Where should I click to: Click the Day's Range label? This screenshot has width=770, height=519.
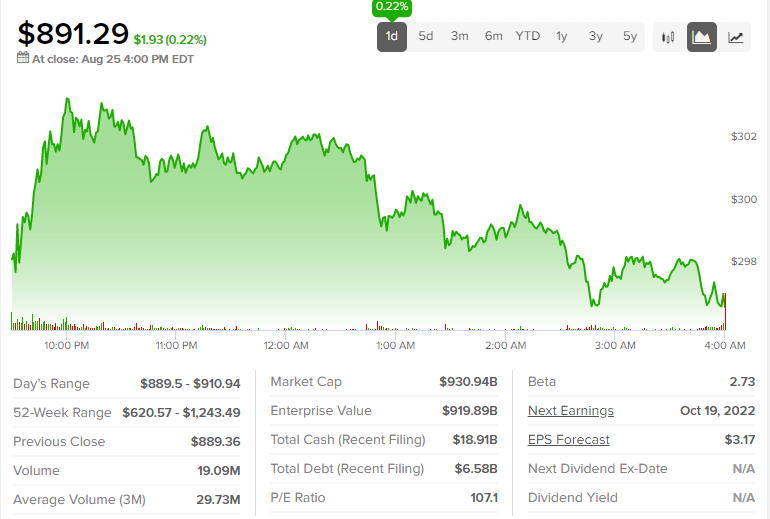click(x=52, y=383)
